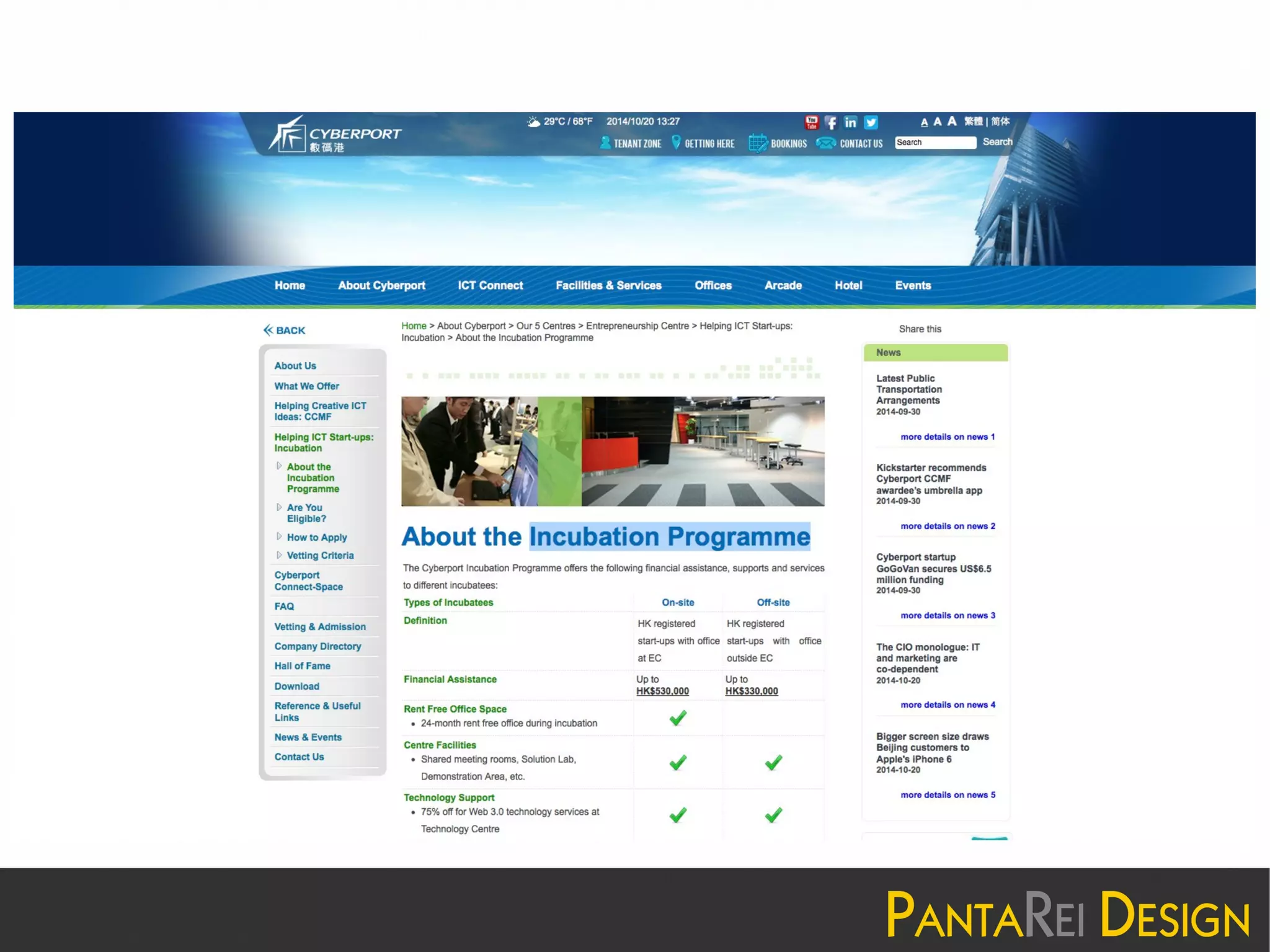Click the Twitter bird icon
1270x952 pixels.
coord(871,122)
